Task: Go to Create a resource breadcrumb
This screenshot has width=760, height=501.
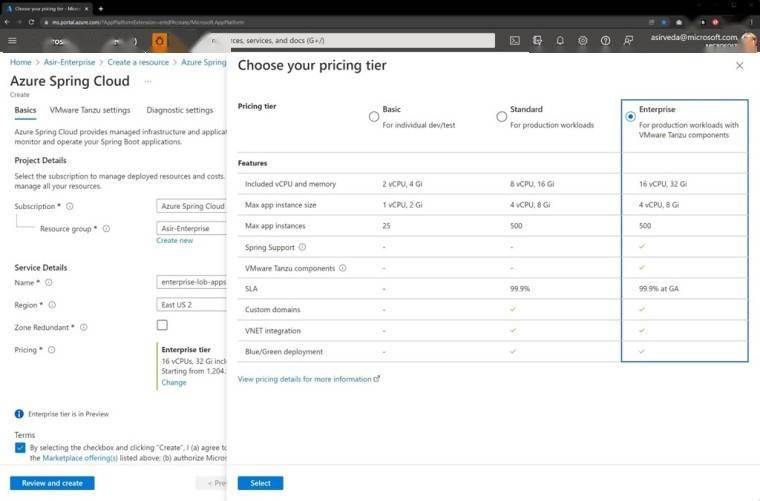Action: (x=138, y=62)
